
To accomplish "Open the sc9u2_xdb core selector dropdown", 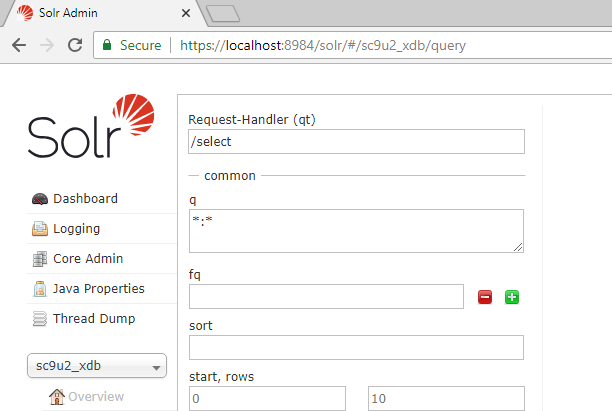I will coord(97,366).
